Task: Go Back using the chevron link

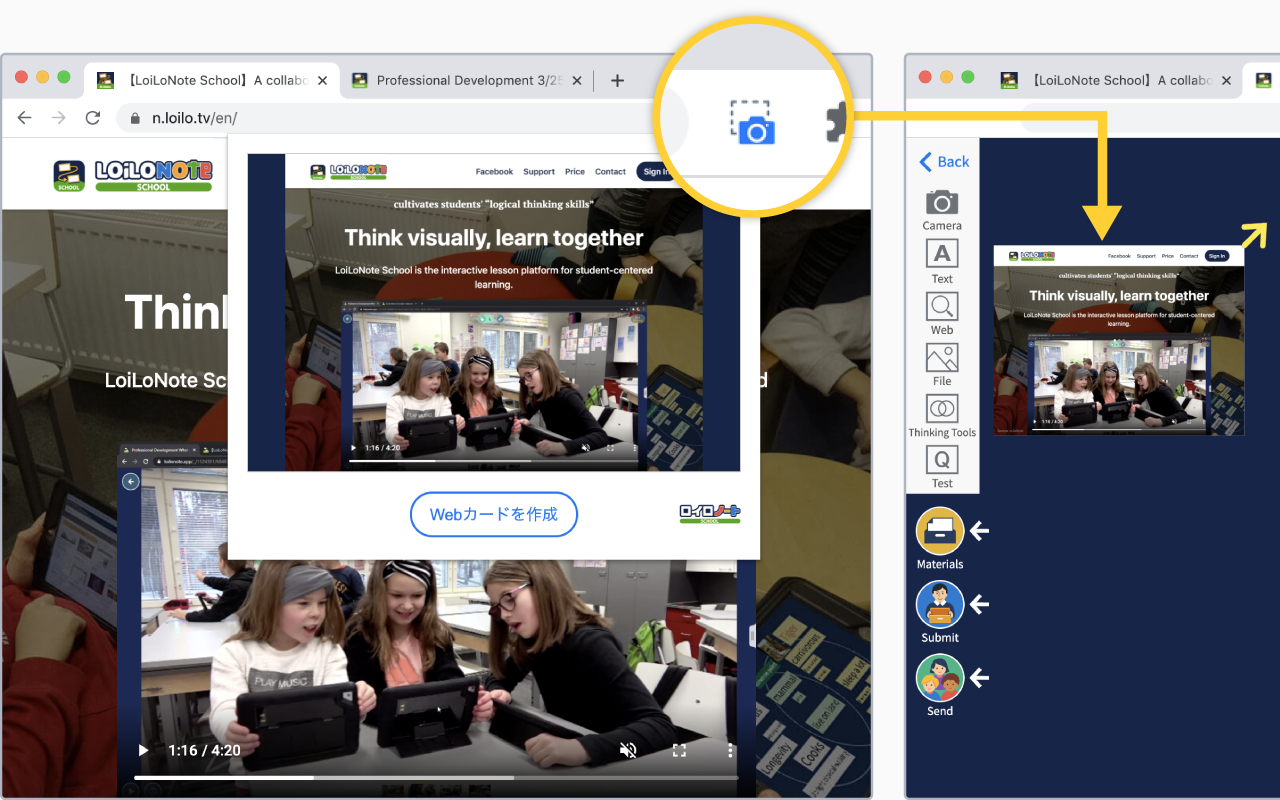Action: click(x=944, y=162)
